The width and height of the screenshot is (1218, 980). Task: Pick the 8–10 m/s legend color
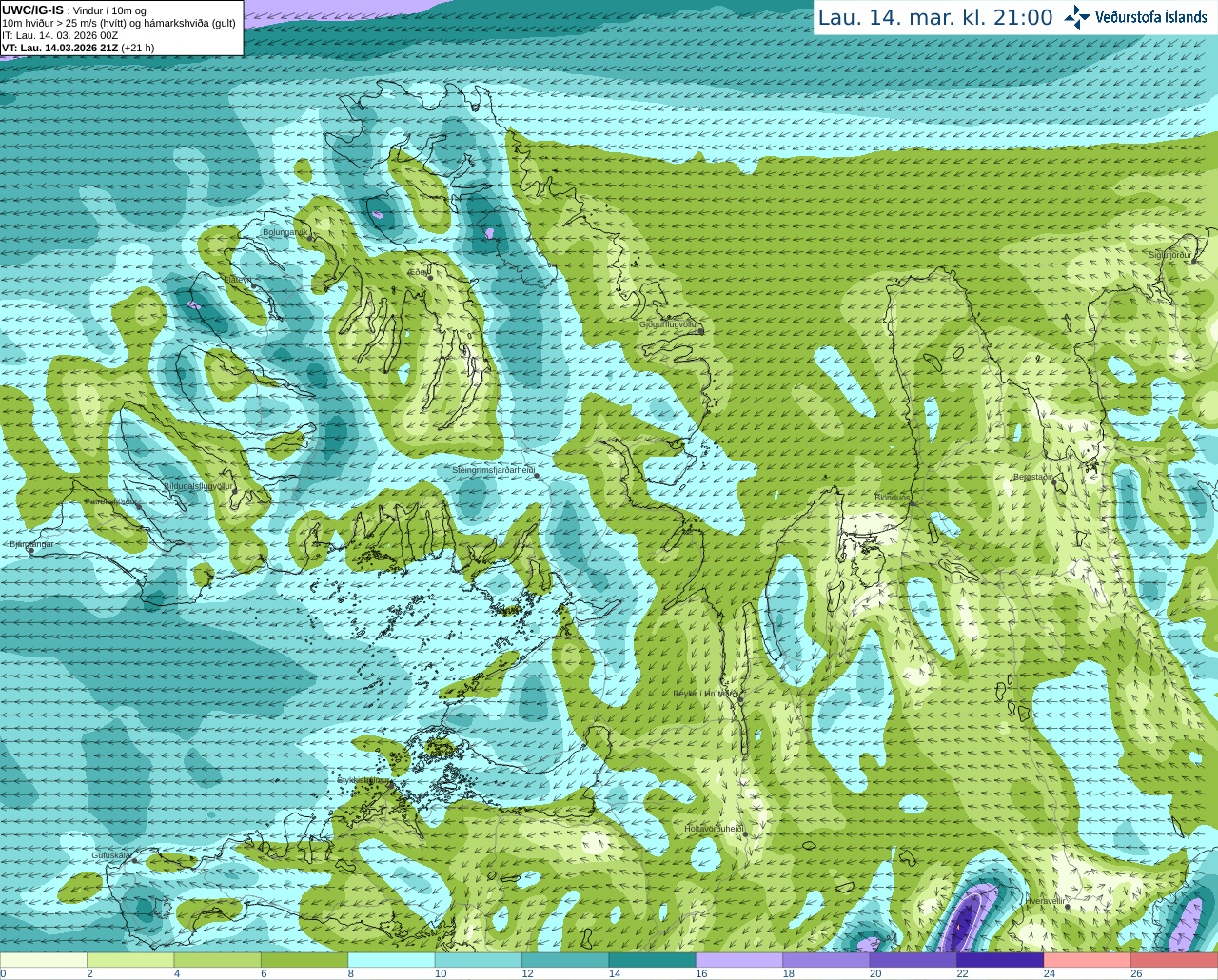392,960
